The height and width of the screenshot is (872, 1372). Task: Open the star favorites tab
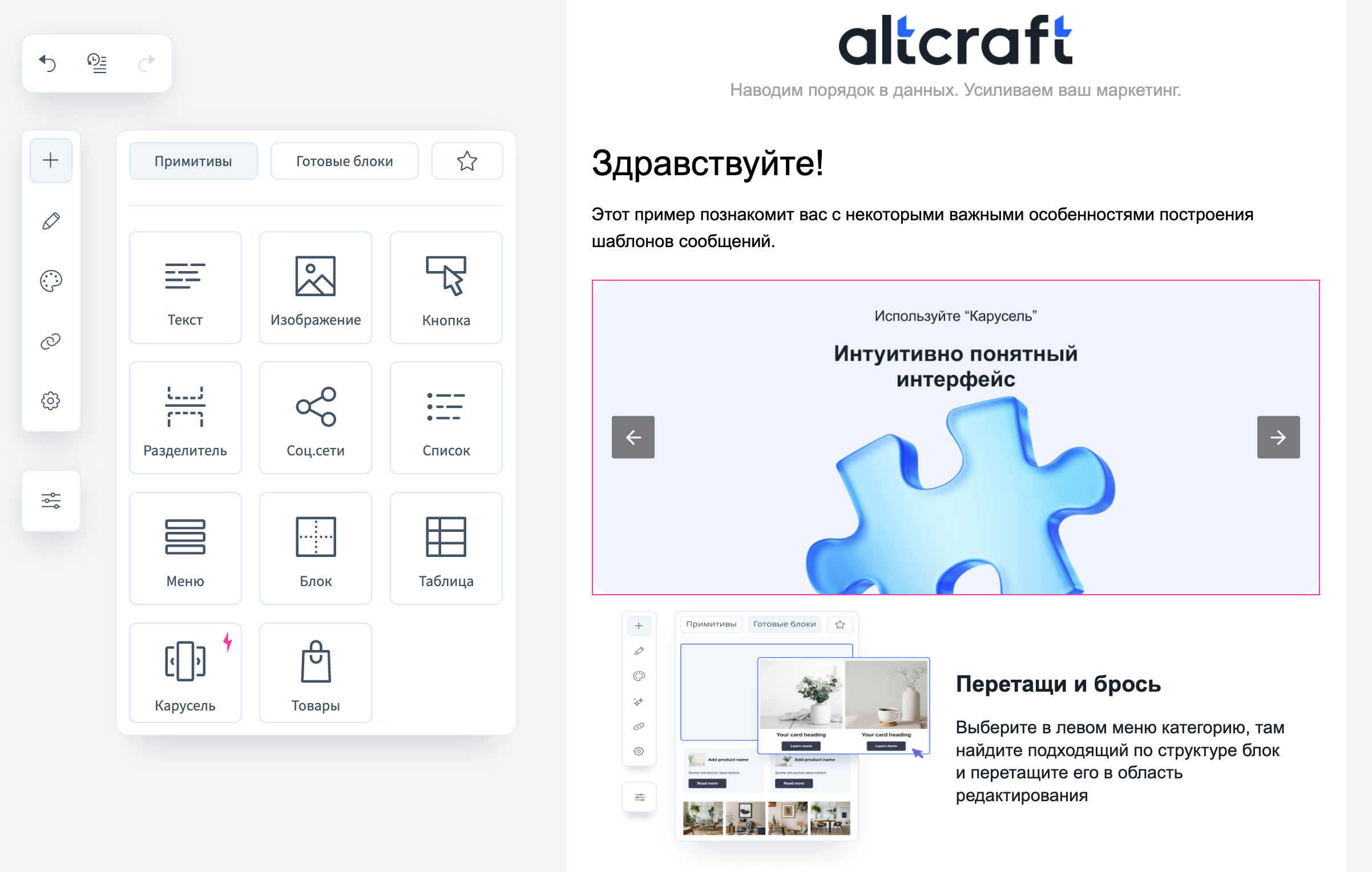pos(467,161)
